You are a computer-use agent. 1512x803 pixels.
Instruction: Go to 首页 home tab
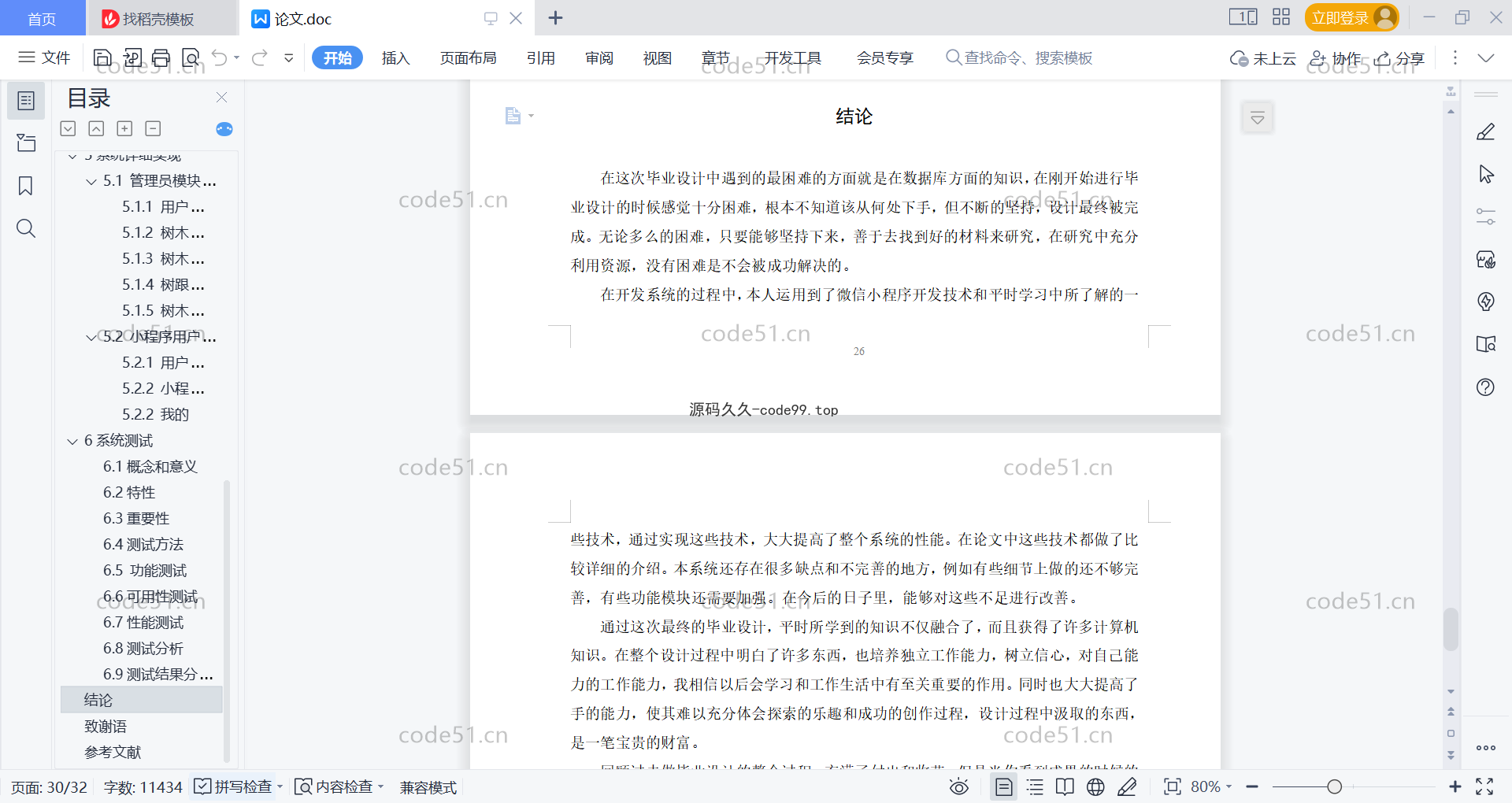(x=43, y=18)
